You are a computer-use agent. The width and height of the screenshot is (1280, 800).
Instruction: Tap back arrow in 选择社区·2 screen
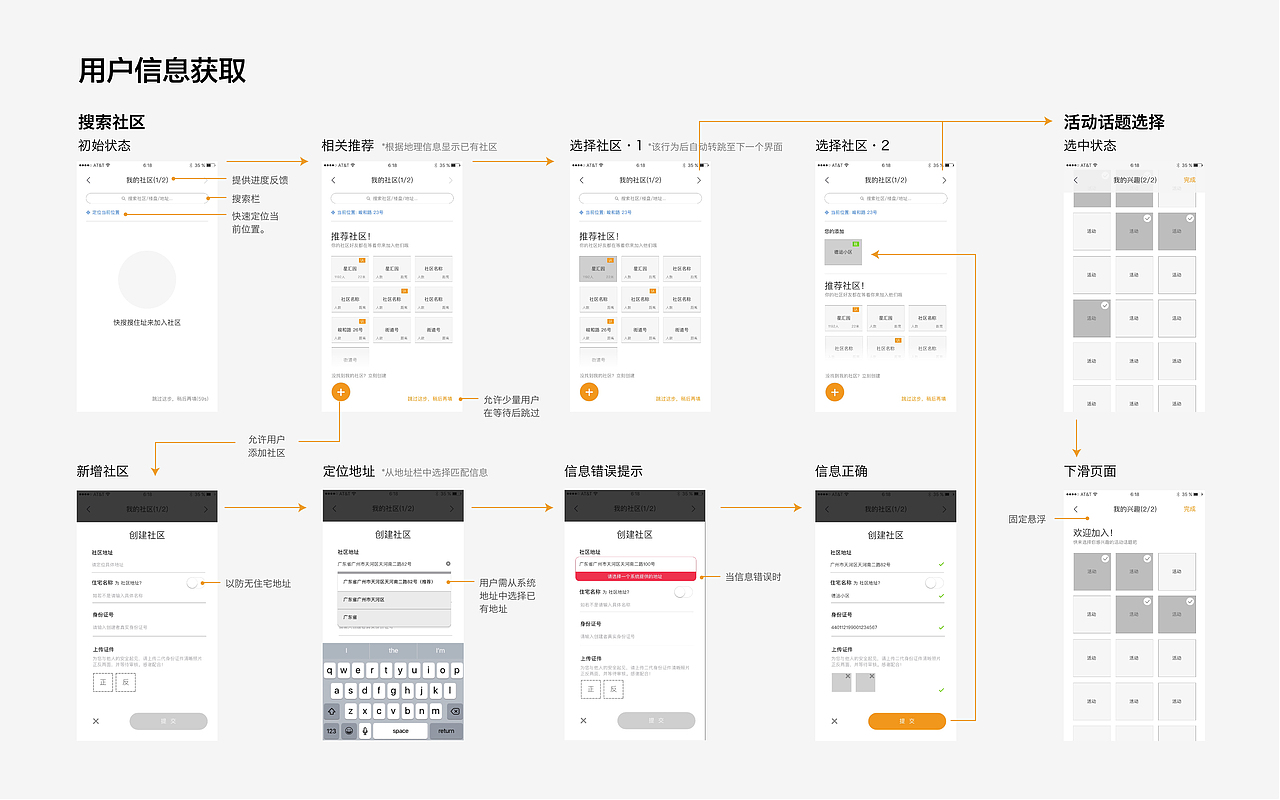(827, 180)
